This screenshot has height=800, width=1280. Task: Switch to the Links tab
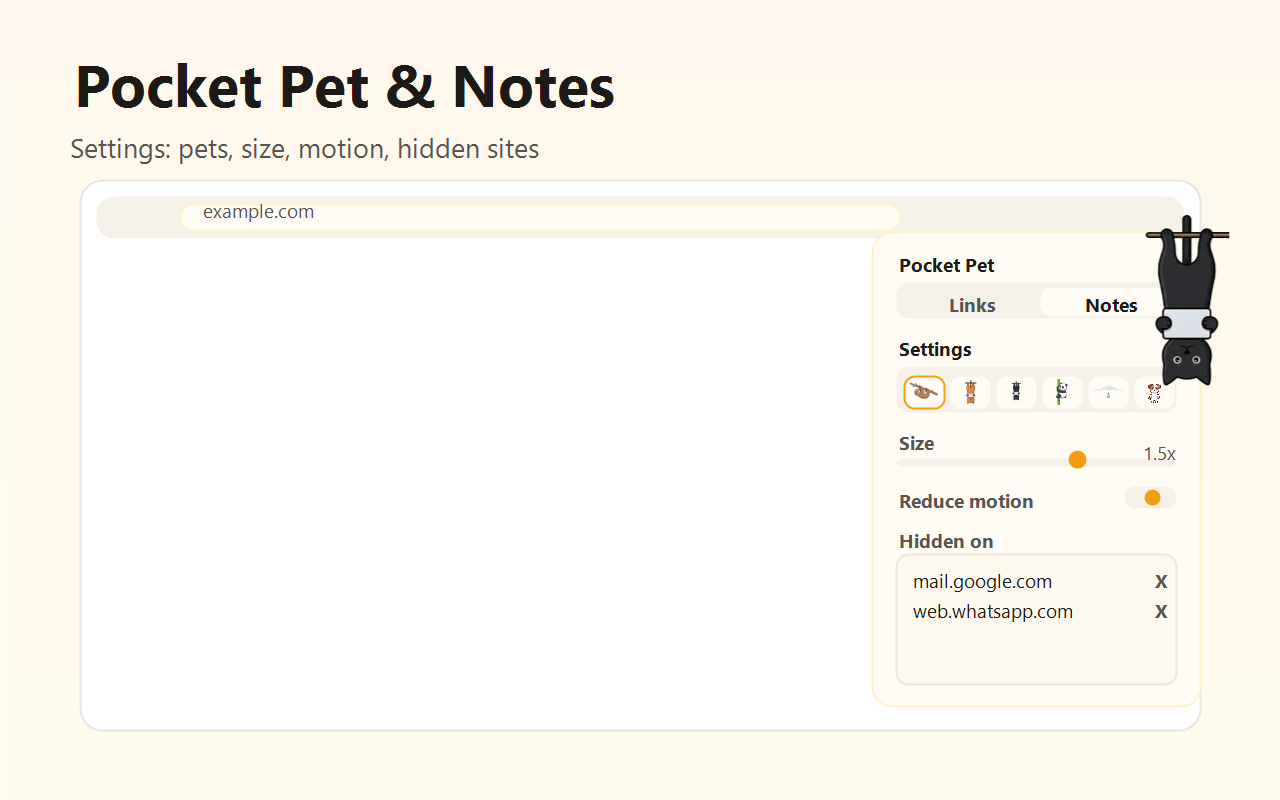[x=971, y=304]
